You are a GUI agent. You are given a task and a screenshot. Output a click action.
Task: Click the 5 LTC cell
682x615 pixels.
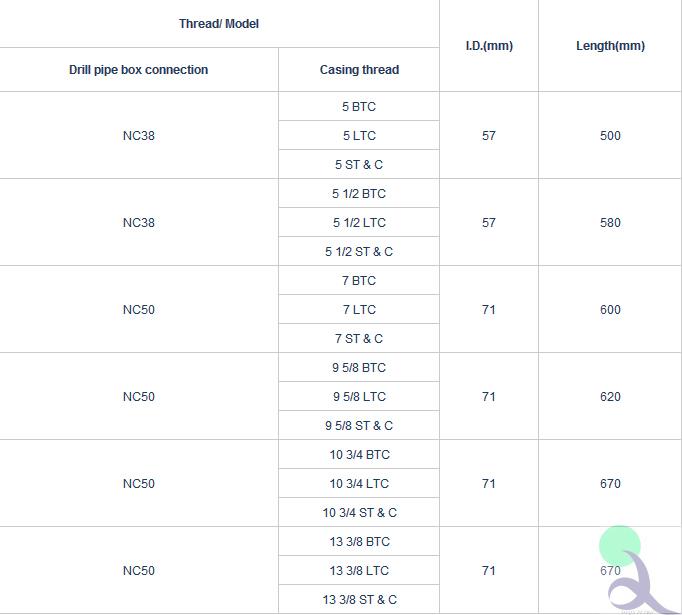click(x=359, y=136)
